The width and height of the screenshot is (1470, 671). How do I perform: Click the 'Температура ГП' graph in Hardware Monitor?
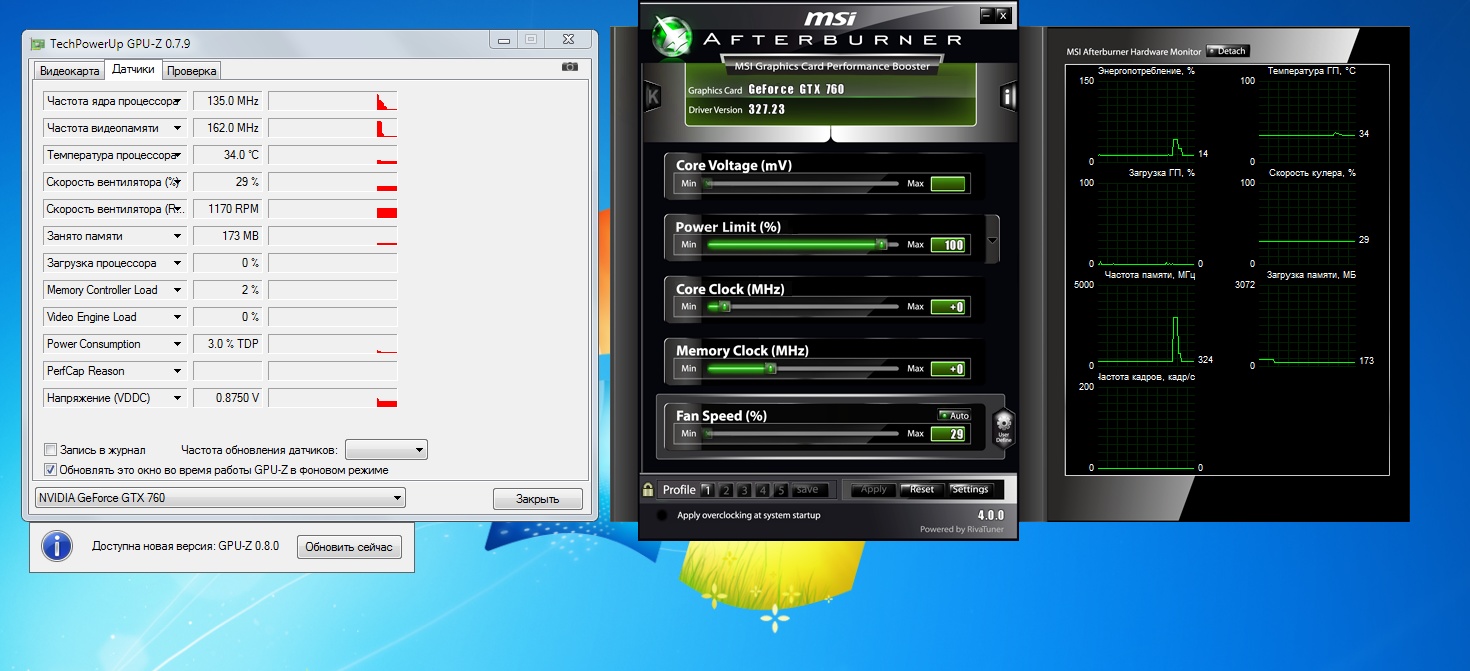1307,120
